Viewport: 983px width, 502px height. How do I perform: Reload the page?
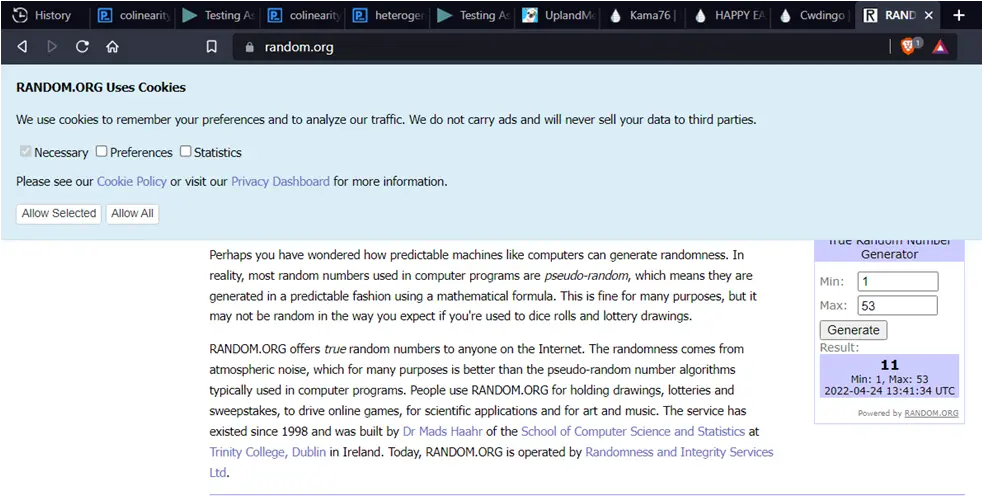[x=82, y=47]
